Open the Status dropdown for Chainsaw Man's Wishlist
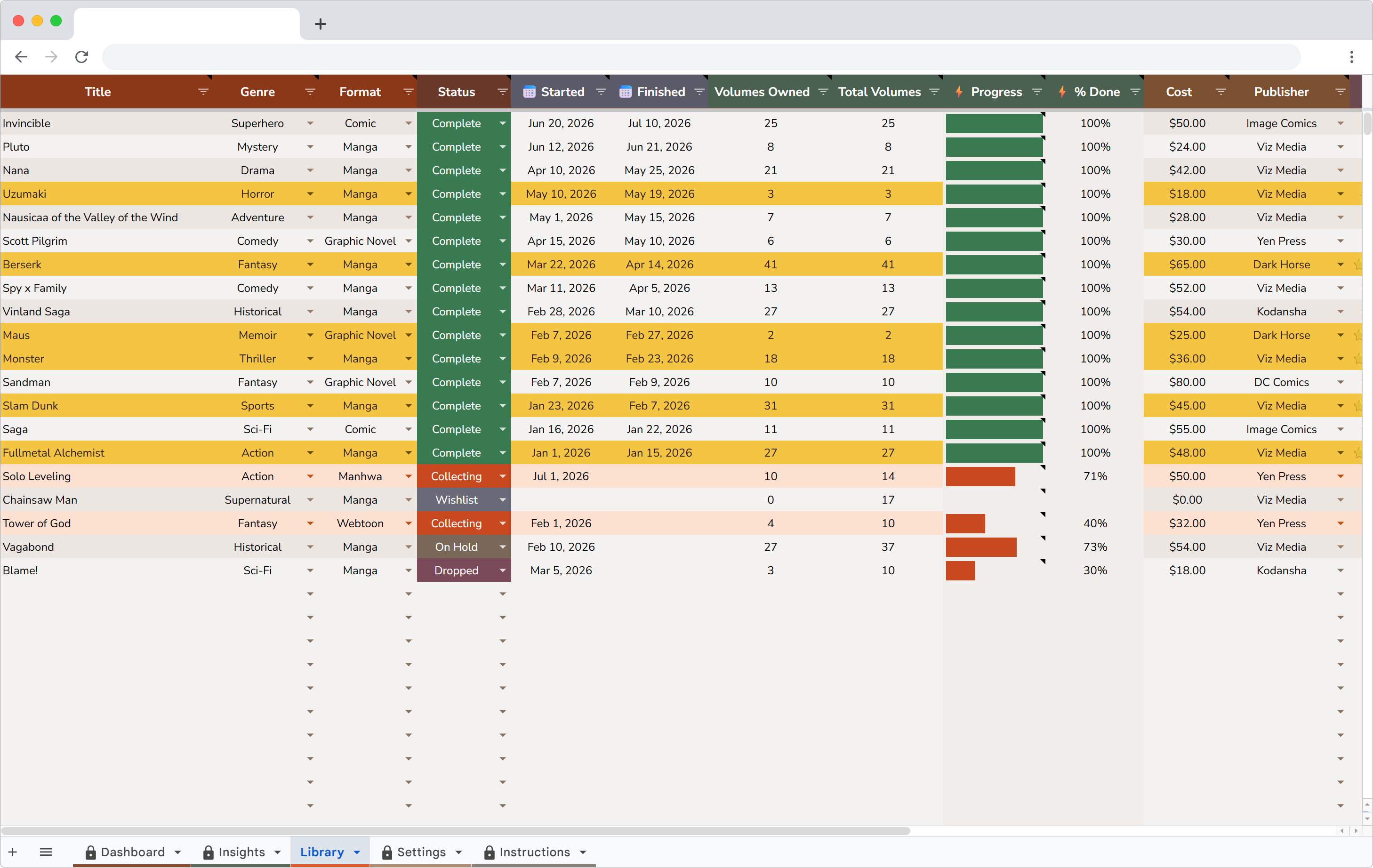Screen dimensions: 1373x868 click(x=502, y=499)
